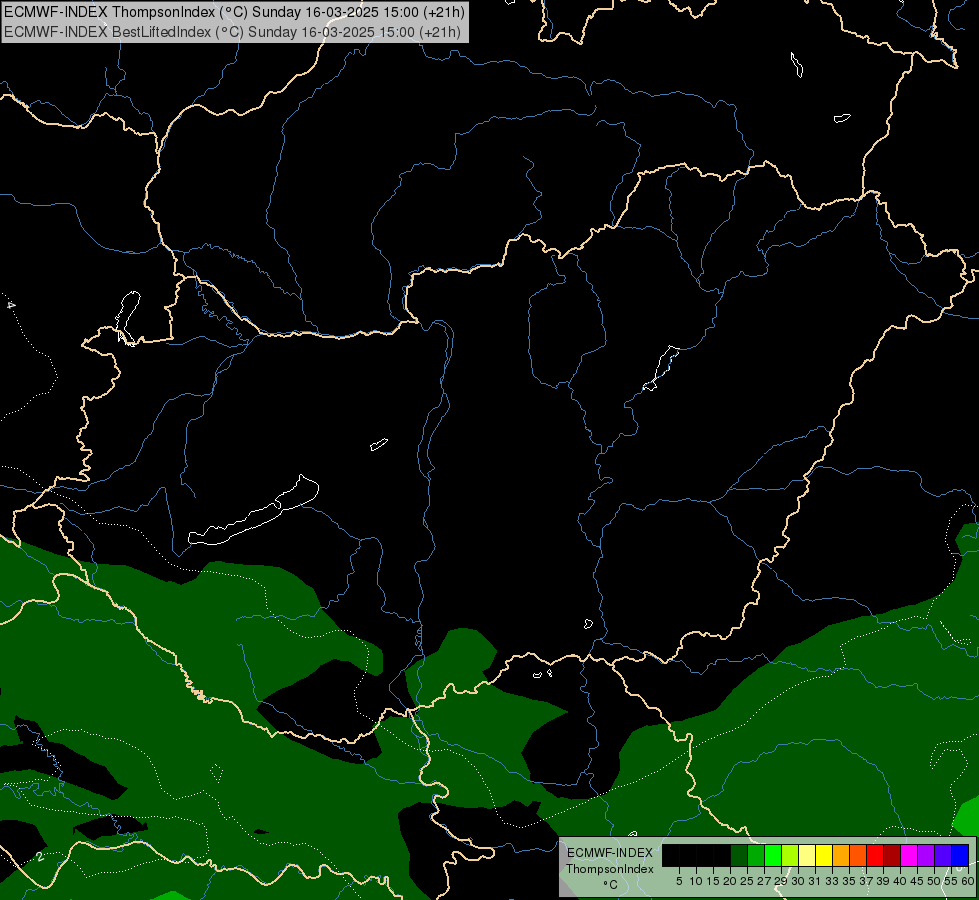Select the magenta 40–45 legend swatch
979x900 pixels.
[x=909, y=855]
